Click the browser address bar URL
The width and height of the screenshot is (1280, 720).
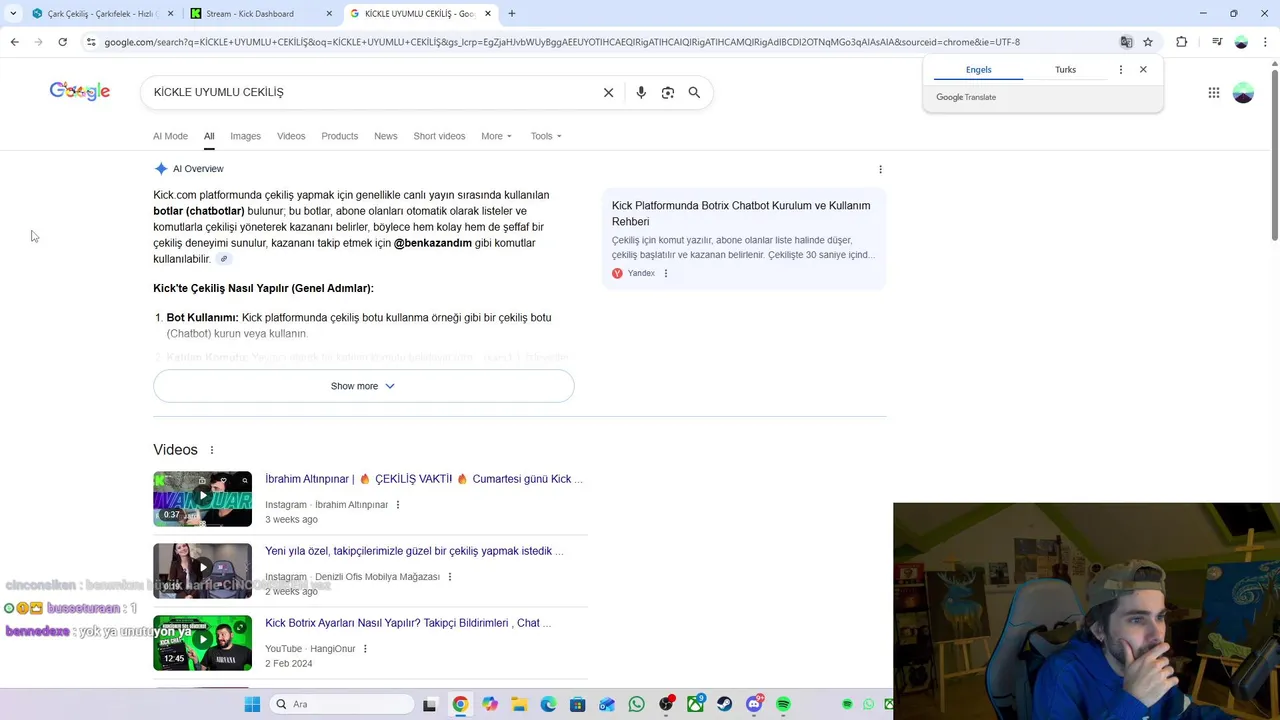[x=560, y=42]
